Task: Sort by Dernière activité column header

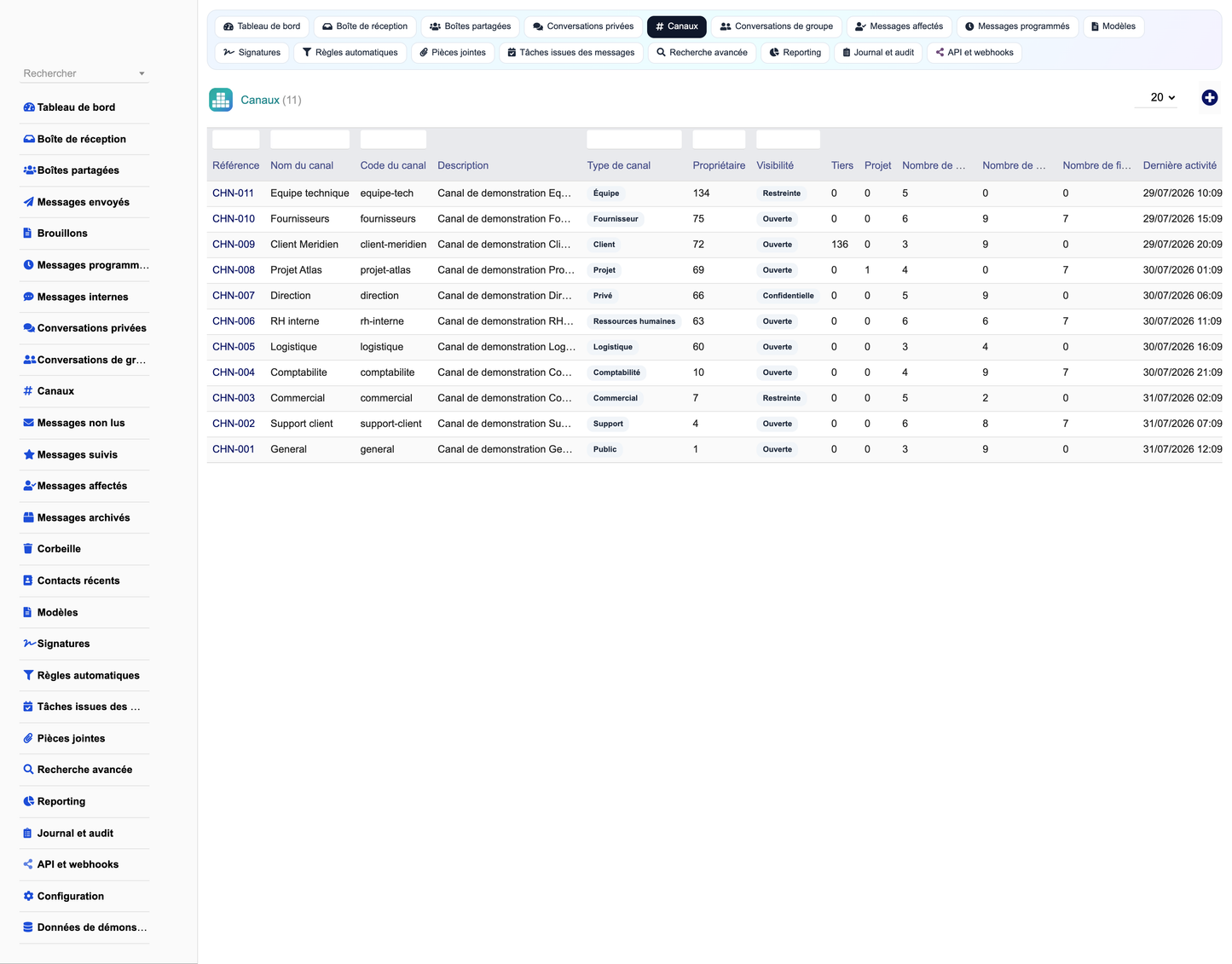Action: pos(1180,165)
